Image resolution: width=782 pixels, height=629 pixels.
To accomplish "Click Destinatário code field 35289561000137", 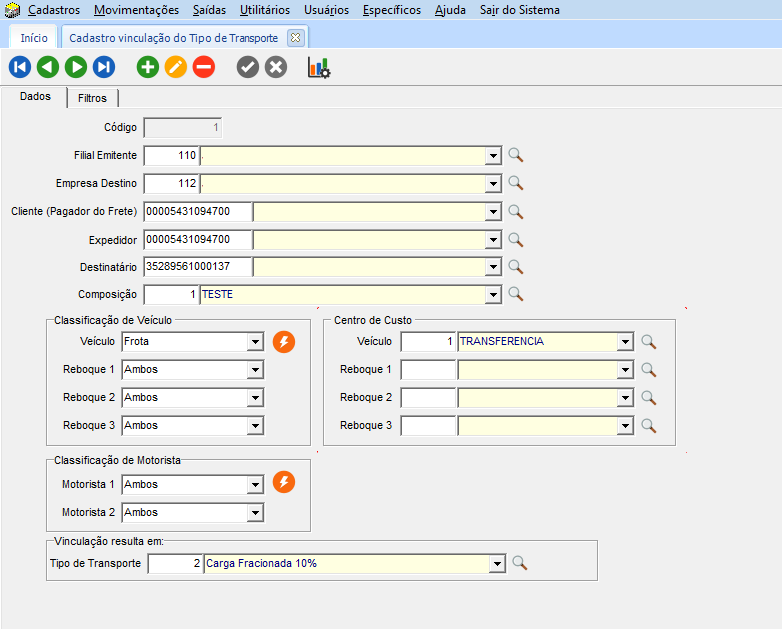I will click(197, 267).
